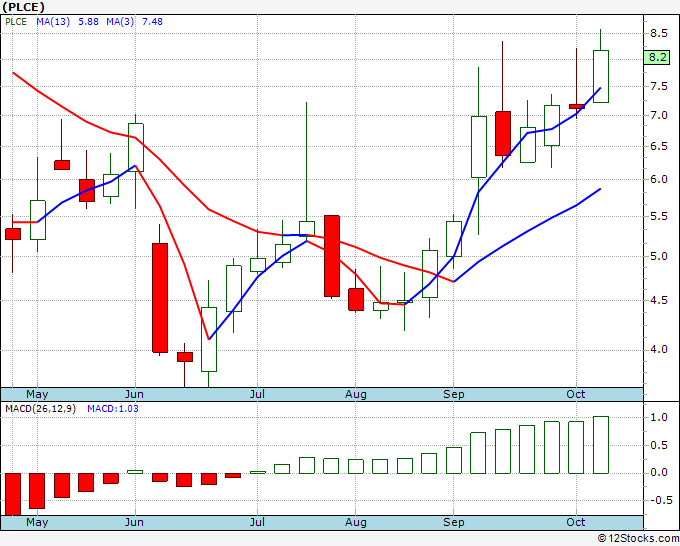Click the rightmost green MACD histogram bar
This screenshot has width=680, height=546.
pos(601,445)
